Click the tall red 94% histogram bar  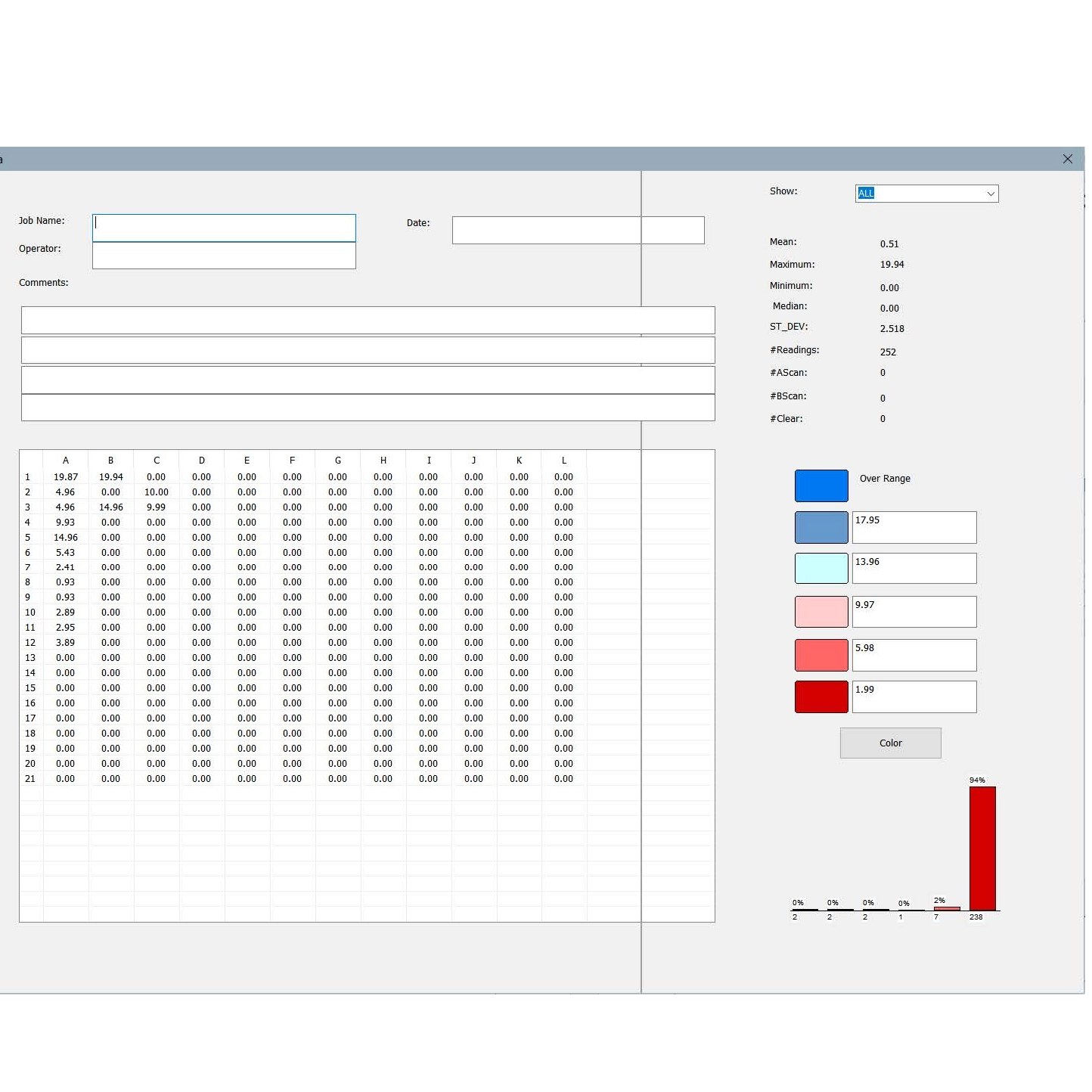click(982, 847)
